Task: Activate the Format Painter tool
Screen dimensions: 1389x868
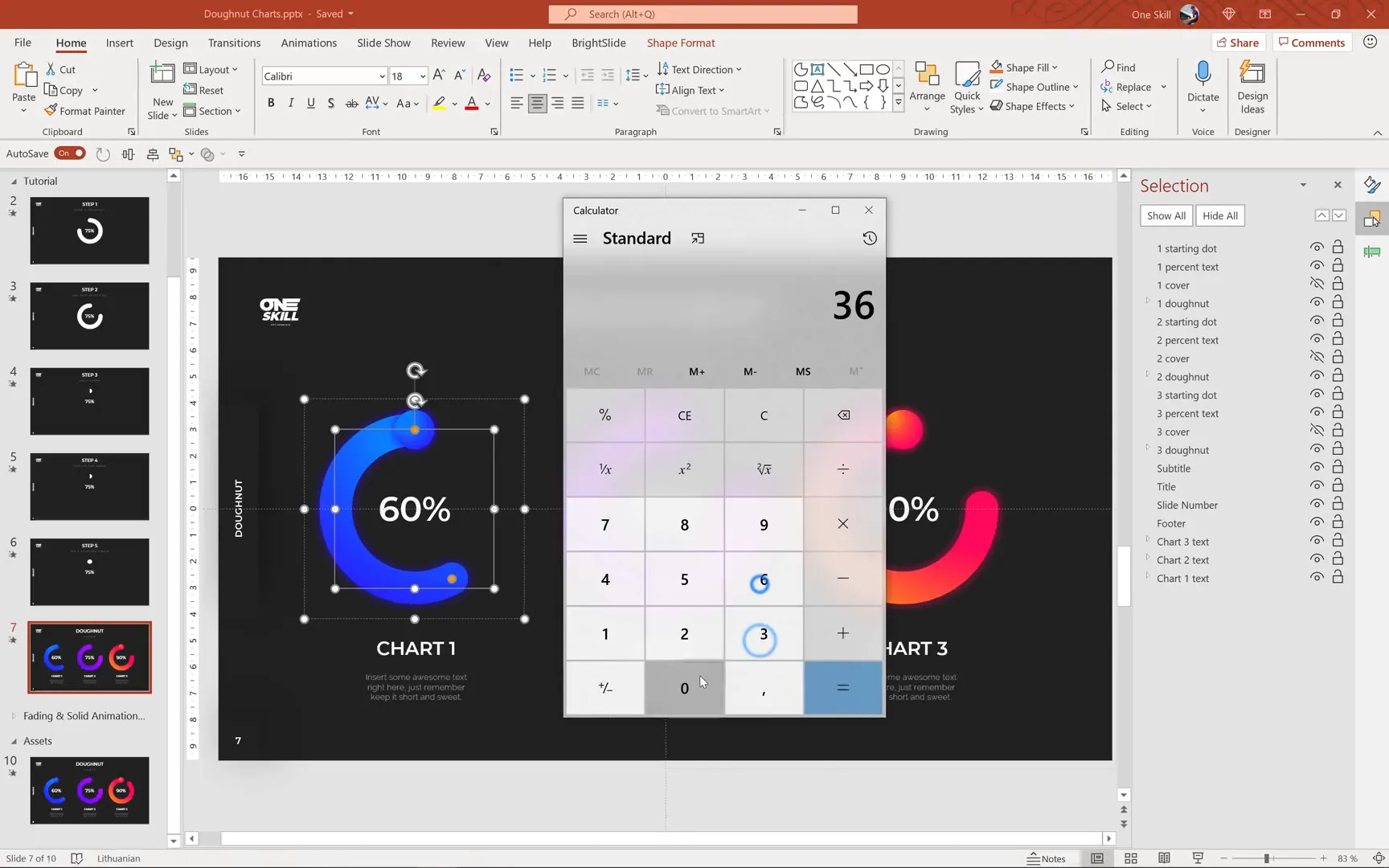Action: tap(86, 111)
